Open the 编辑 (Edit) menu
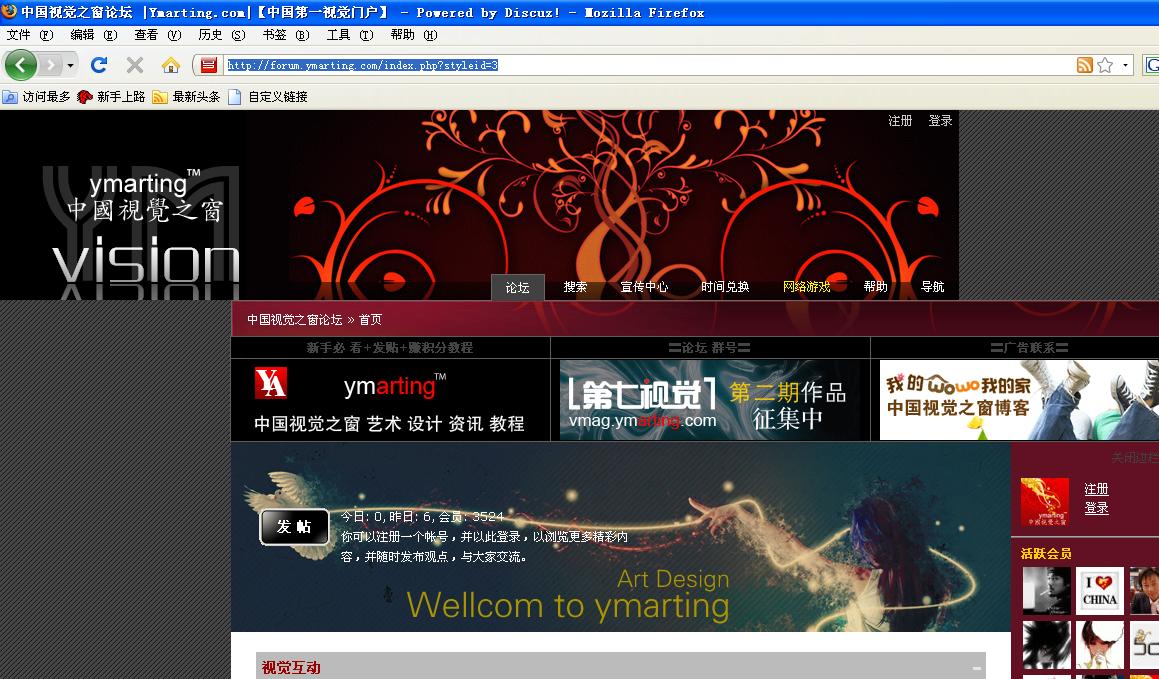This screenshot has height=679, width=1159. click(x=94, y=35)
